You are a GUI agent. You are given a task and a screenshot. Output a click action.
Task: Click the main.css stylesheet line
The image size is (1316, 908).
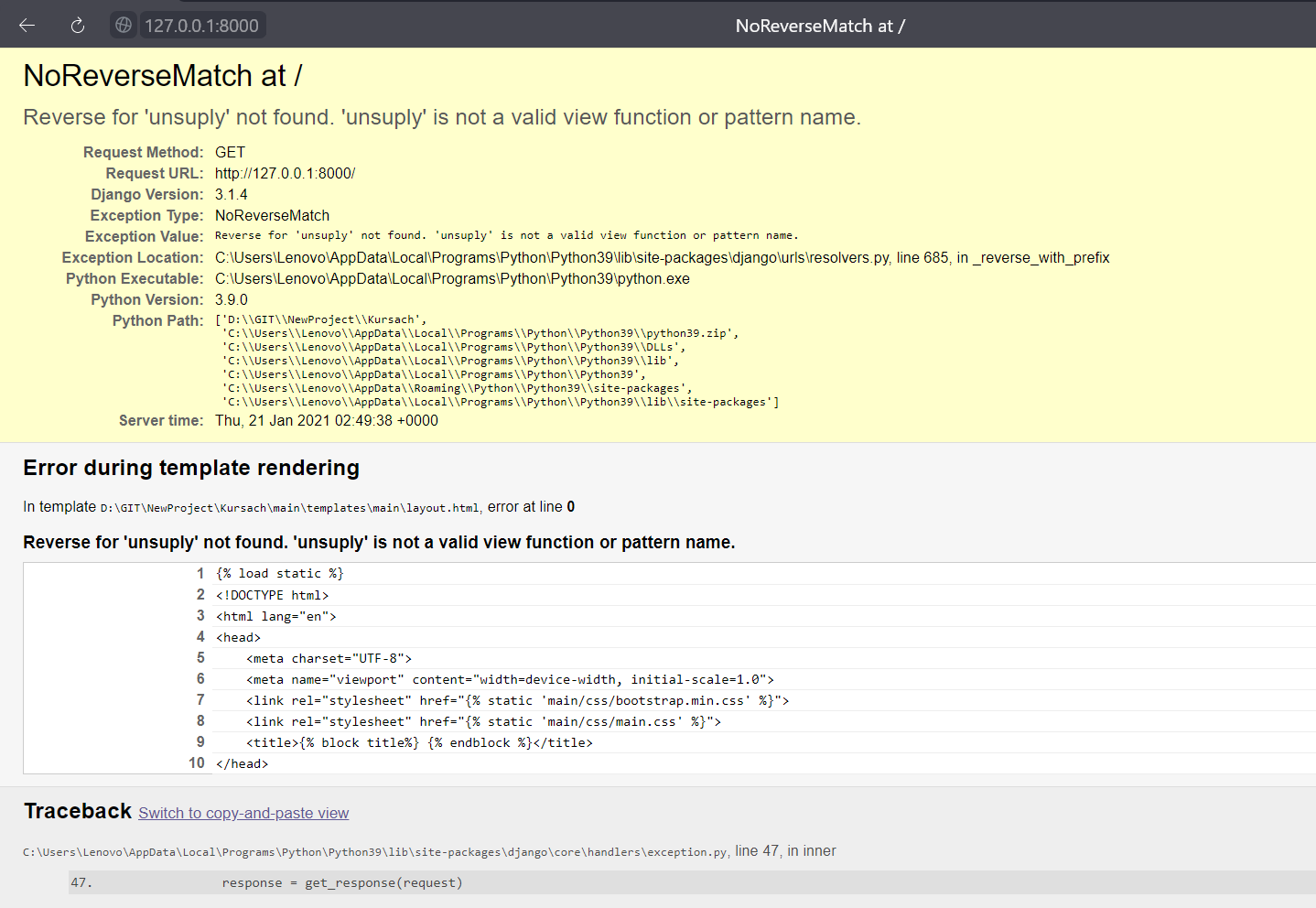pyautogui.click(x=484, y=721)
